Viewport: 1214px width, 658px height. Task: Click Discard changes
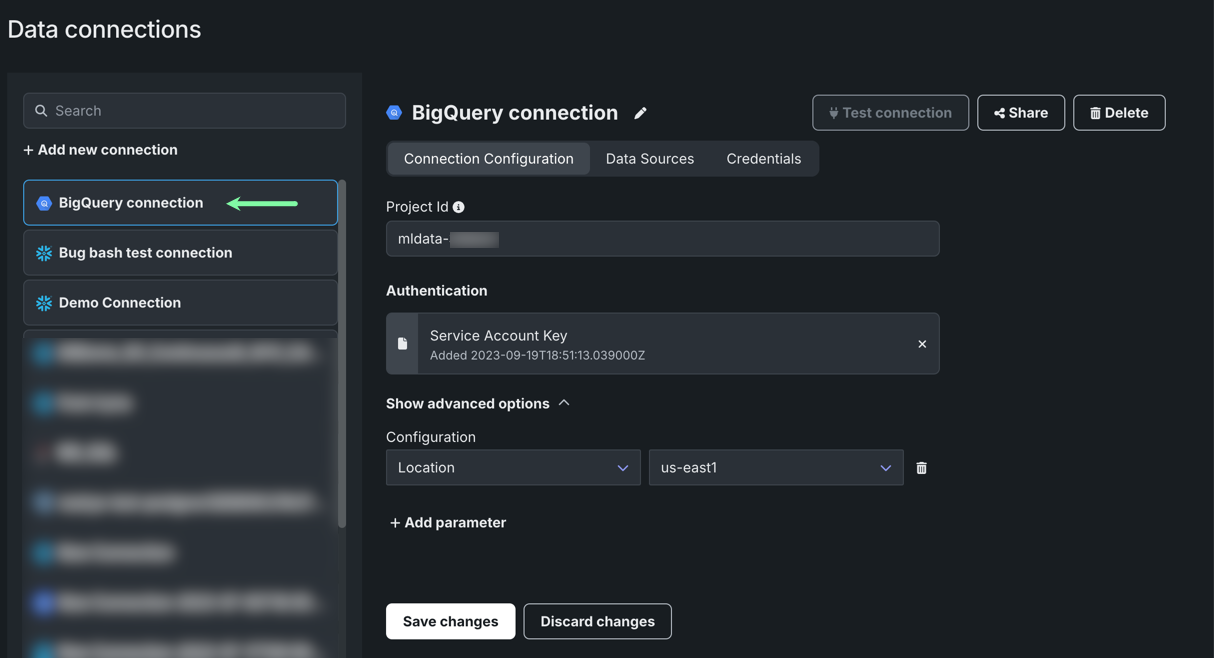pos(597,621)
